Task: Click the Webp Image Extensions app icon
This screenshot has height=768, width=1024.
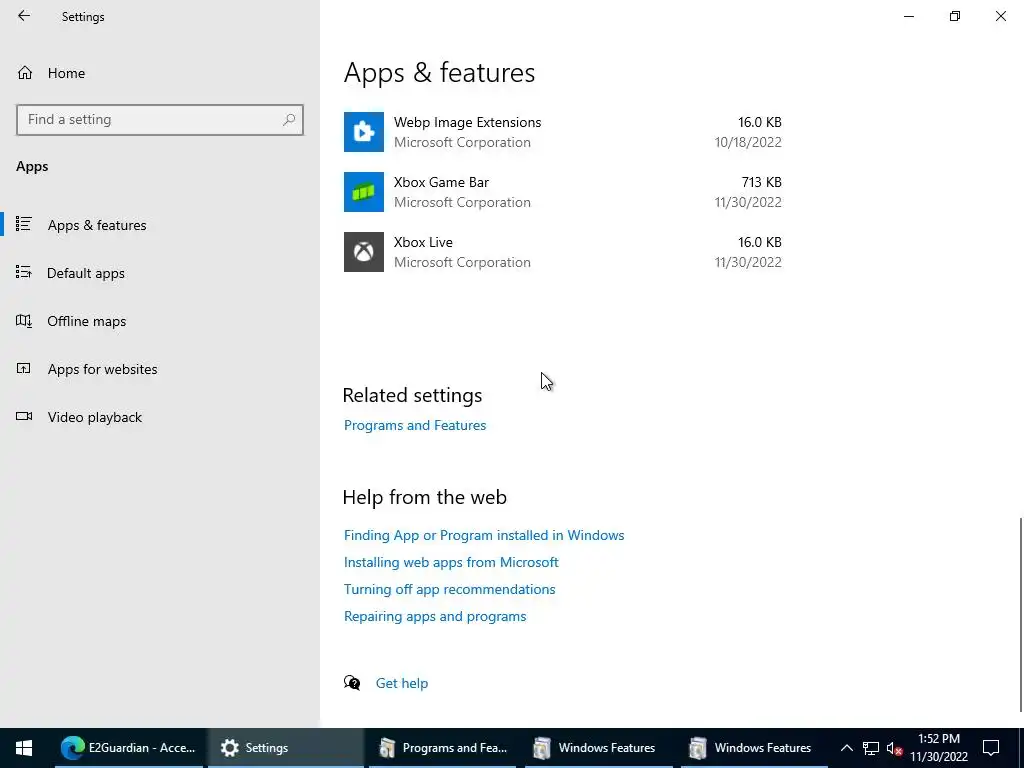Action: pyautogui.click(x=364, y=132)
